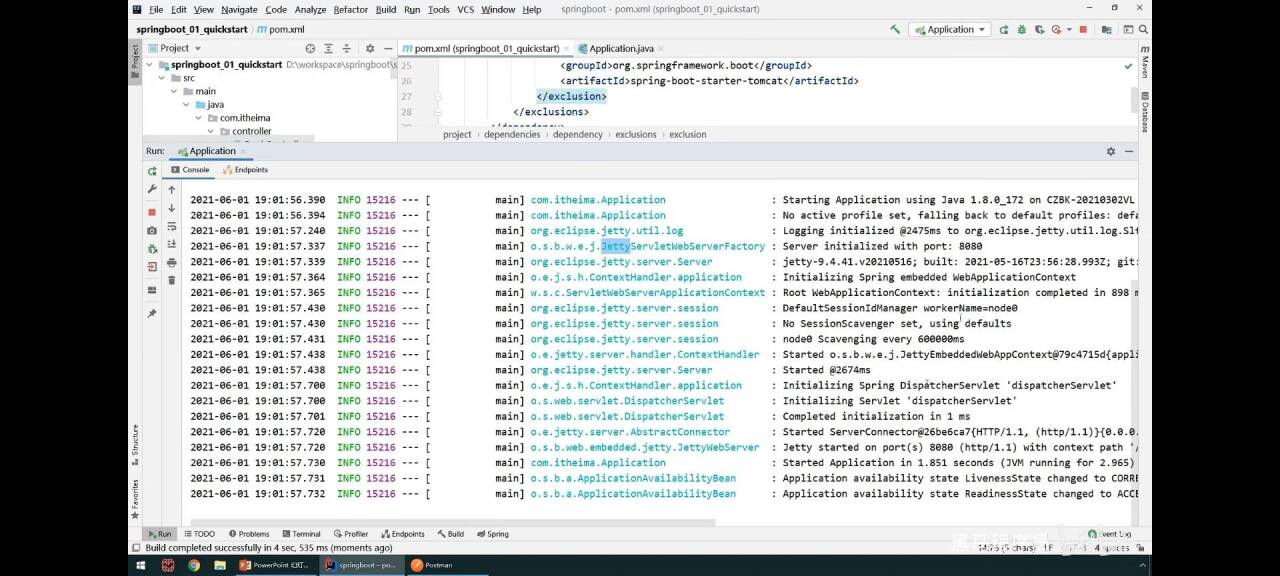This screenshot has height=576, width=1280.
Task: Open Problems tool window button
Action: 248,534
